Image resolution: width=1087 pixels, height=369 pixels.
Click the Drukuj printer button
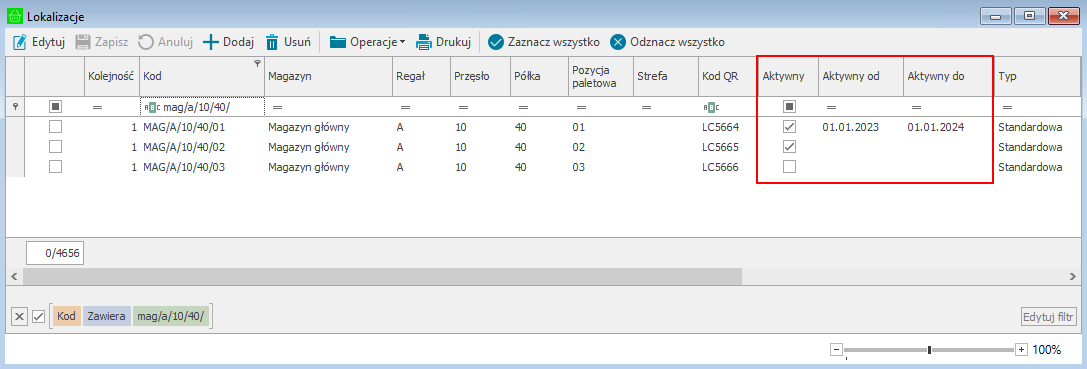pos(444,42)
